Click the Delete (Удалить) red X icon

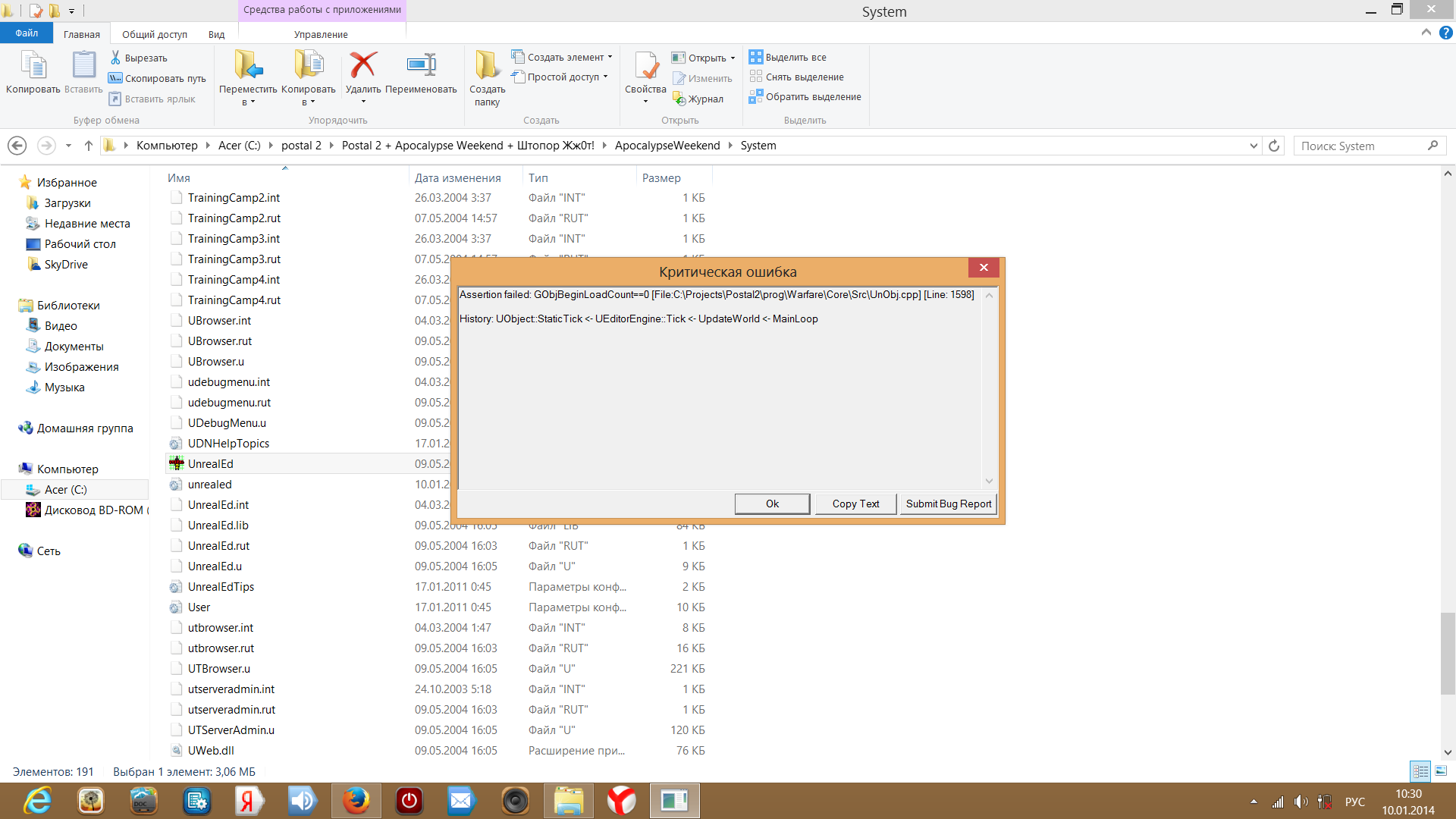tap(363, 65)
